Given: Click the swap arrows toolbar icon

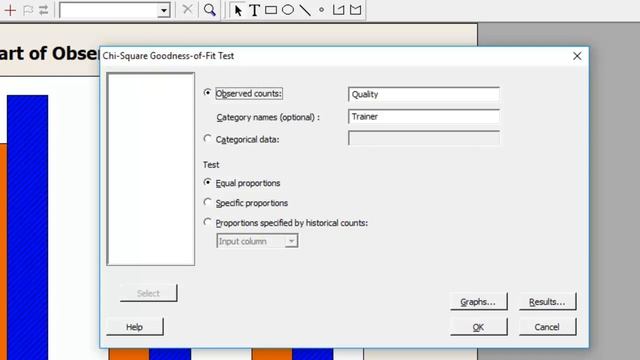Looking at the screenshot, I should click(x=43, y=10).
